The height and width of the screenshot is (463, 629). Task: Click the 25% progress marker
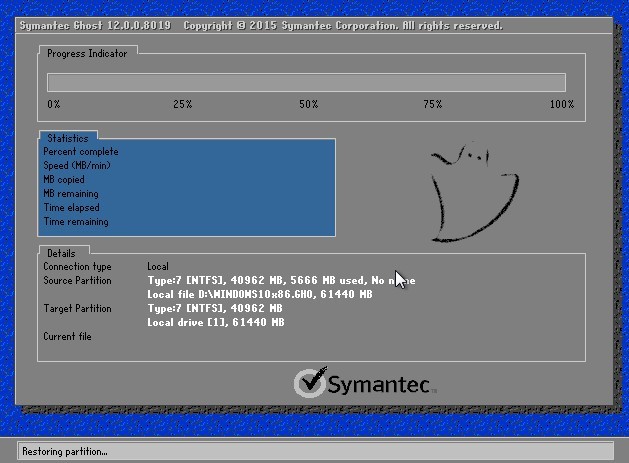[182, 104]
